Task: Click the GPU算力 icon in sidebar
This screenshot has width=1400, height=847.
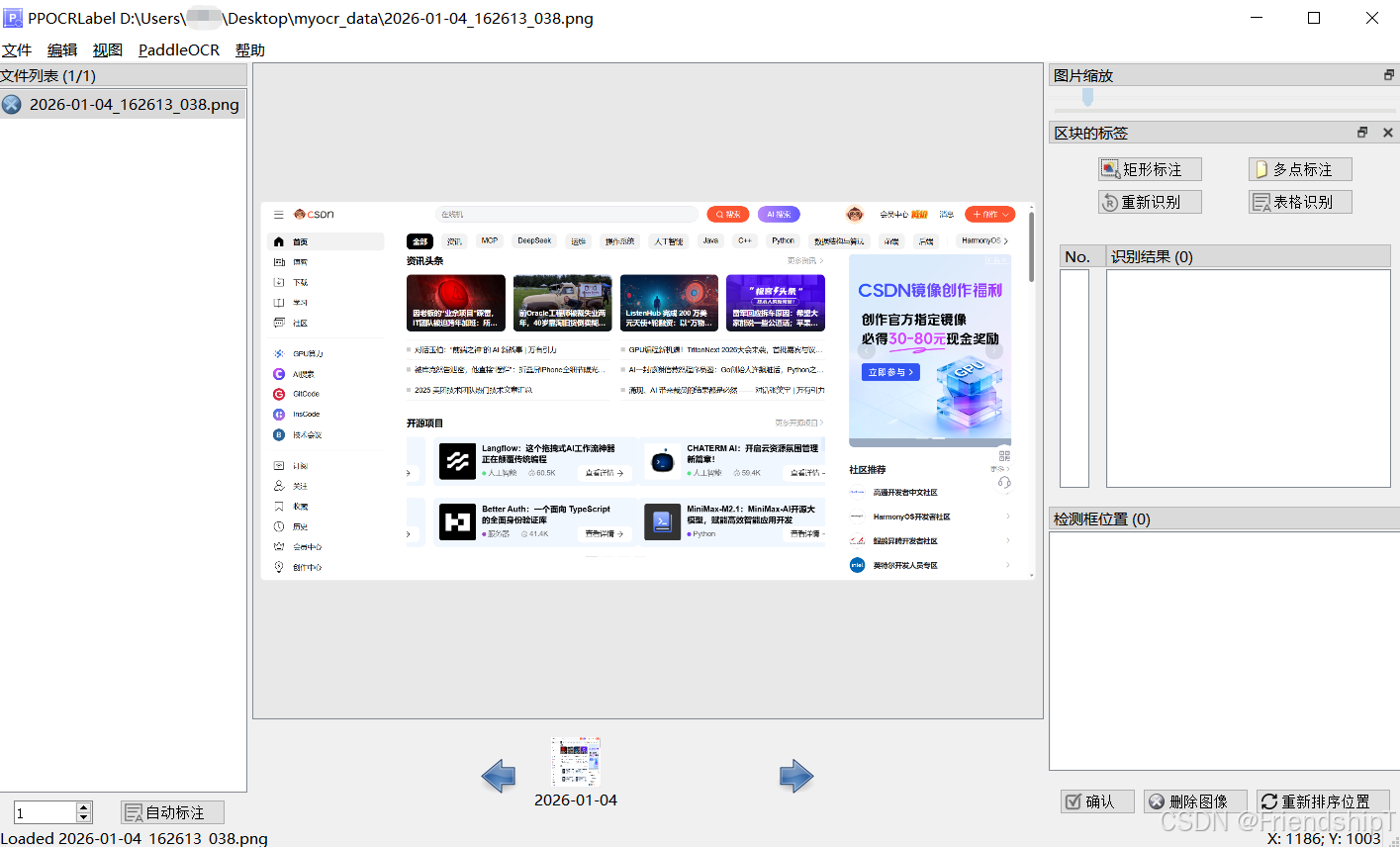Action: 279,353
